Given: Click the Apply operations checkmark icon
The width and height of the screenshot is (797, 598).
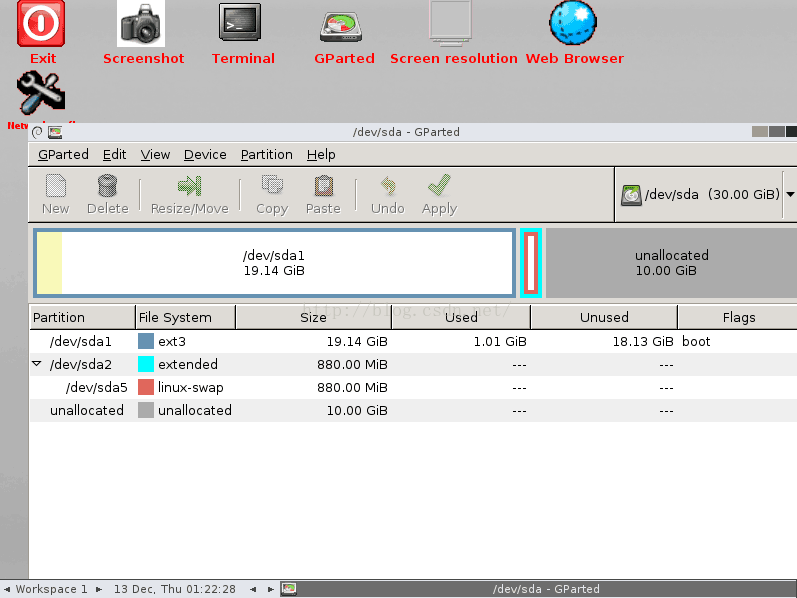Looking at the screenshot, I should [x=438, y=186].
